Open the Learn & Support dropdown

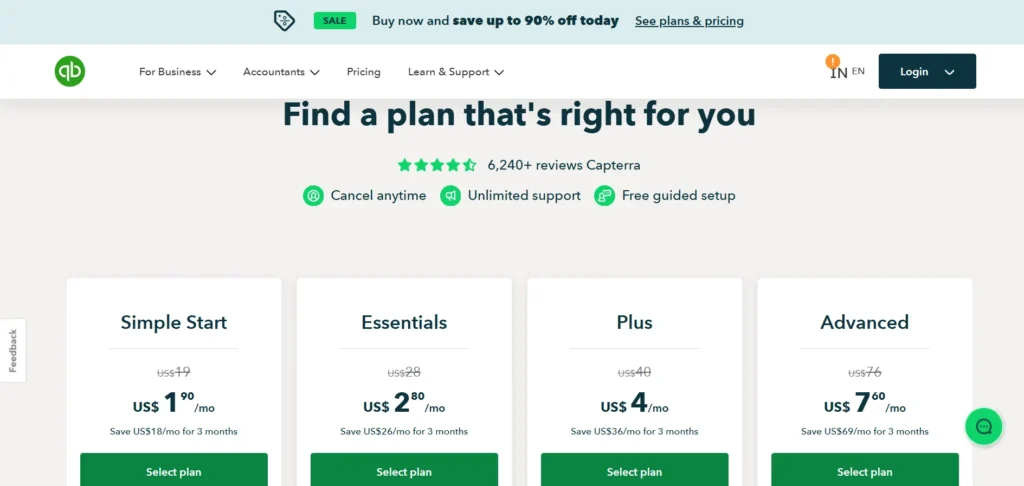(x=456, y=72)
